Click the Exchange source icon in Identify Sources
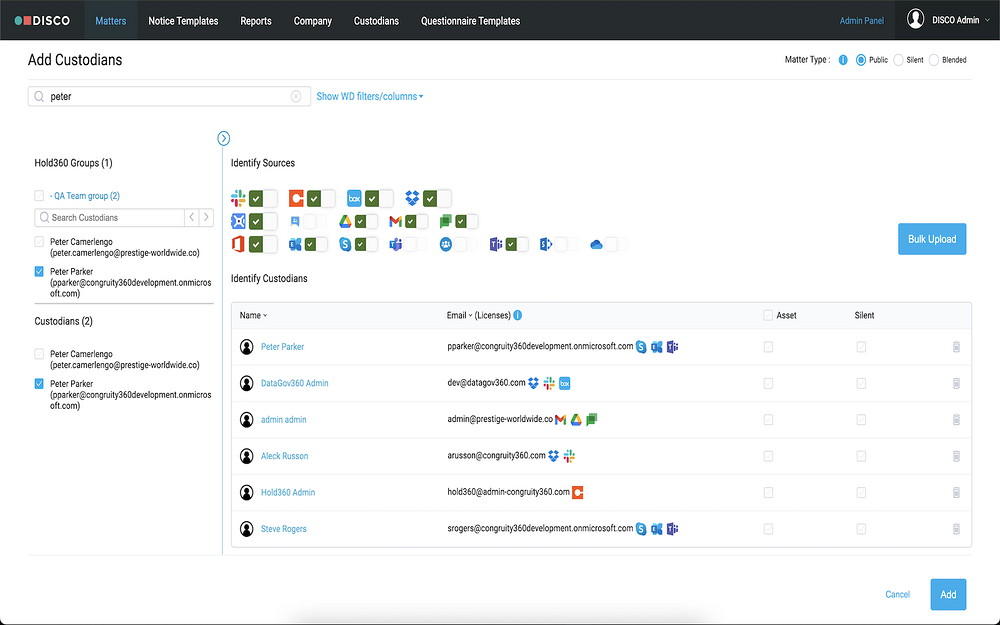This screenshot has width=1000, height=625. [295, 244]
